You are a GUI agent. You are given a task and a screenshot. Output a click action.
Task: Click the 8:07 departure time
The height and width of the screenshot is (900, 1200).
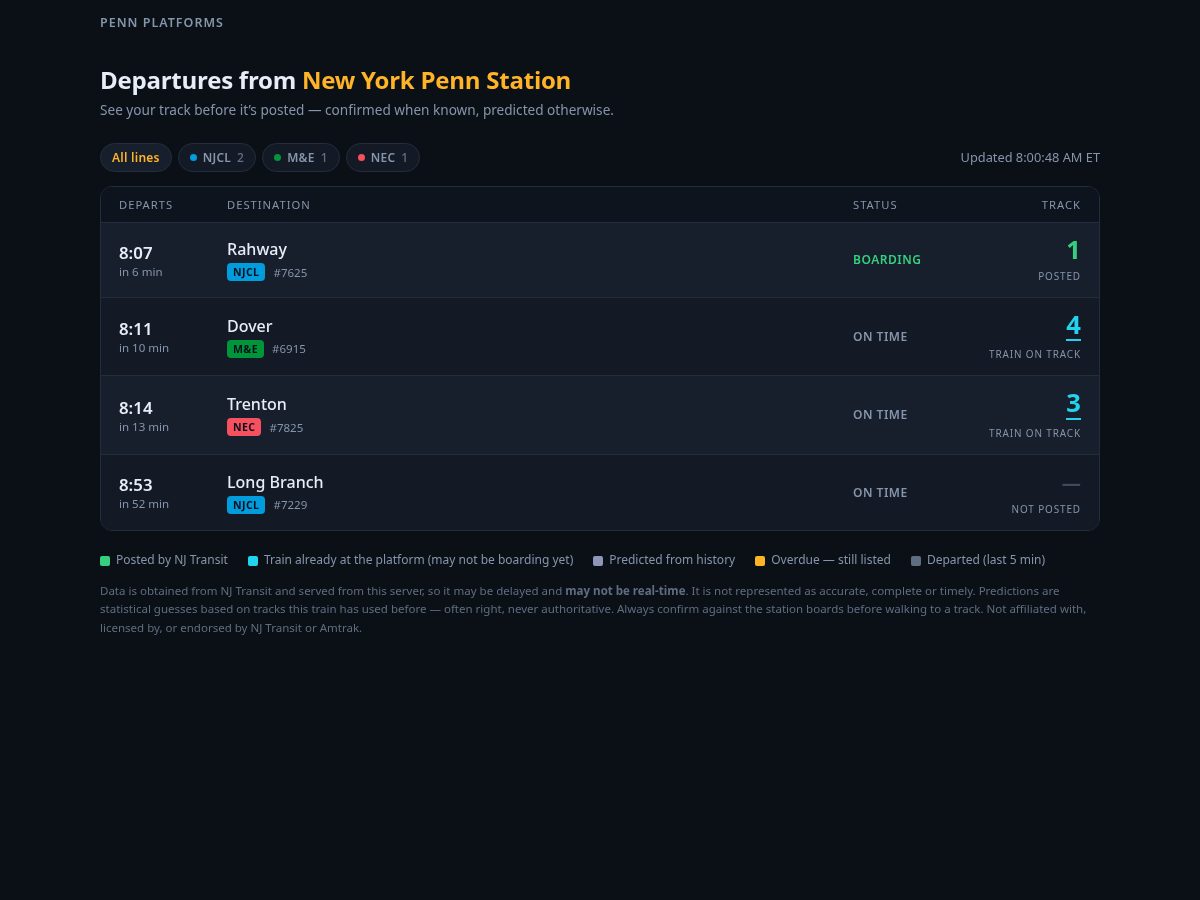click(x=136, y=253)
